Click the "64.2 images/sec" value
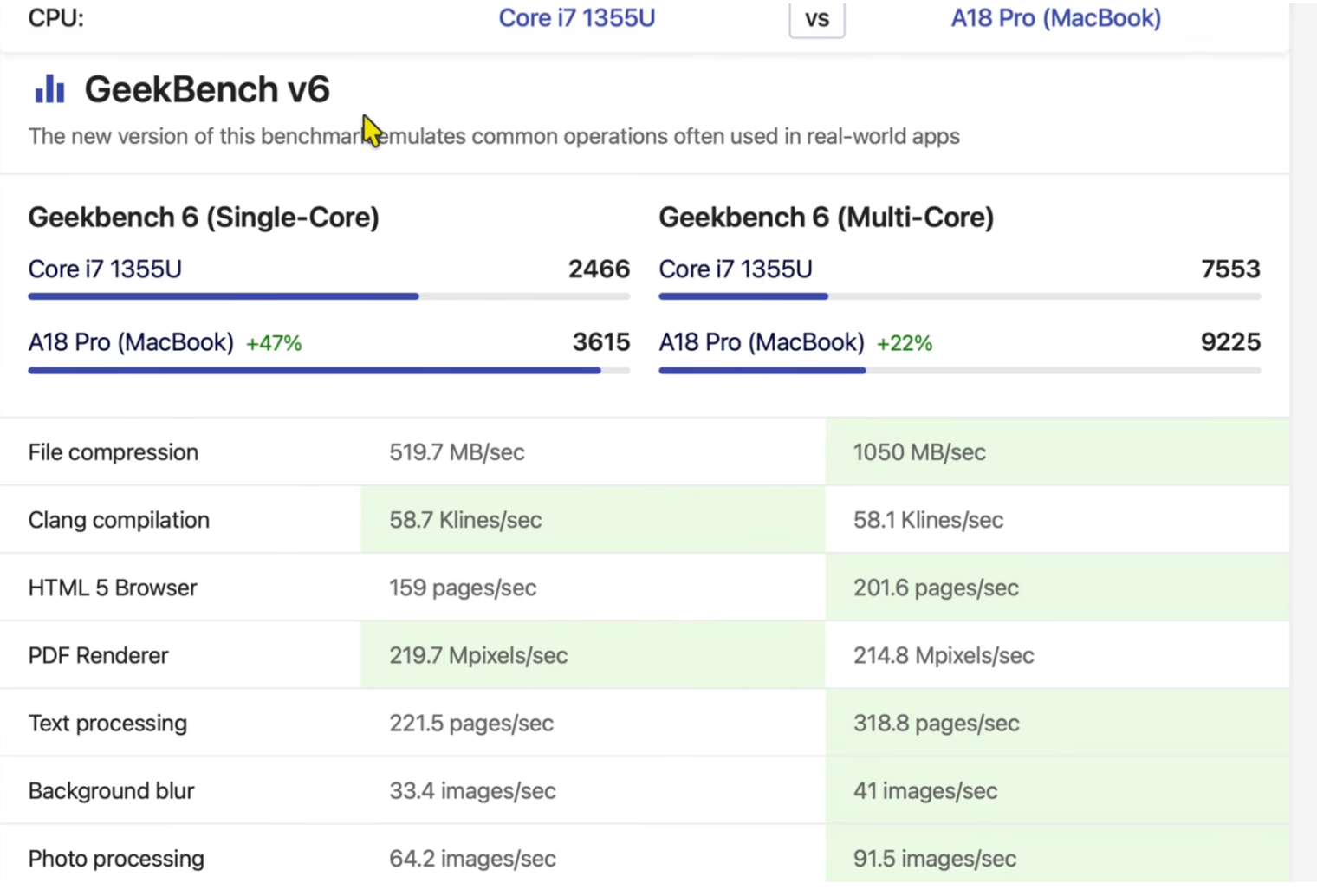Screen dimensions: 1317x896 (x=472, y=859)
